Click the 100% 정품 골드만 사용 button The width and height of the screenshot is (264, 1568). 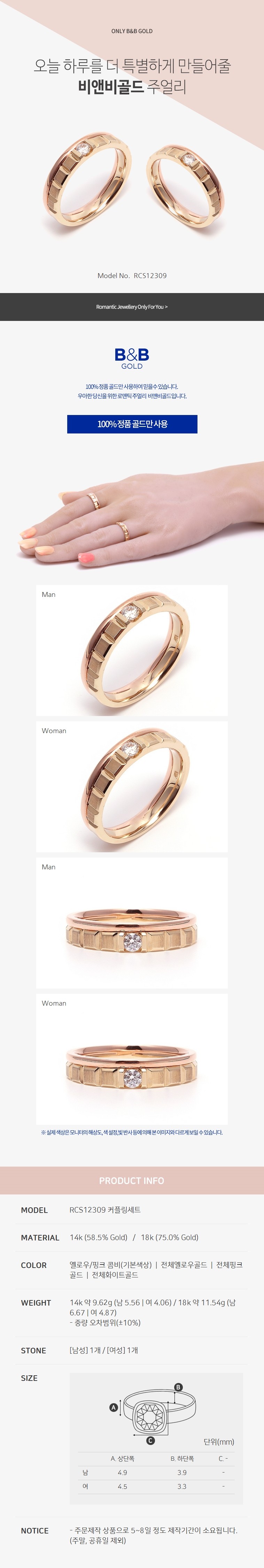tap(132, 424)
